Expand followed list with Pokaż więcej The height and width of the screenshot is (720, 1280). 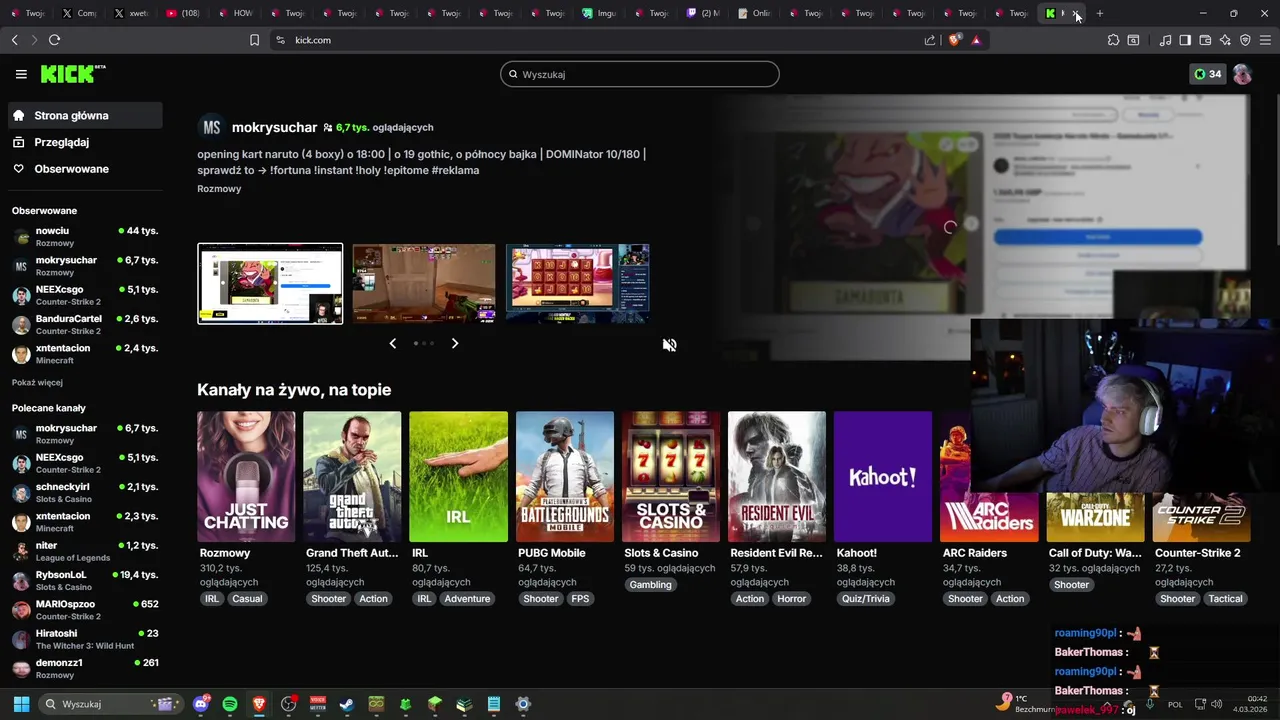point(37,382)
